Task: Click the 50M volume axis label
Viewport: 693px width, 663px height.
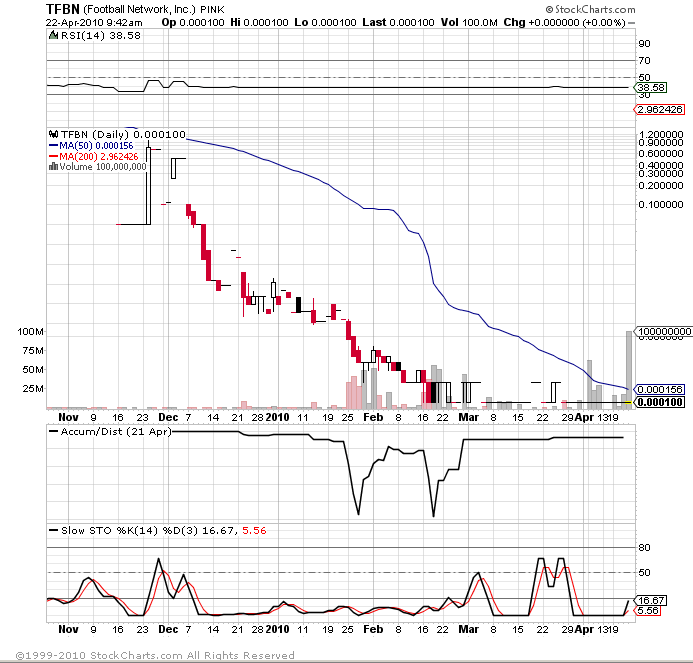Action: (33, 370)
